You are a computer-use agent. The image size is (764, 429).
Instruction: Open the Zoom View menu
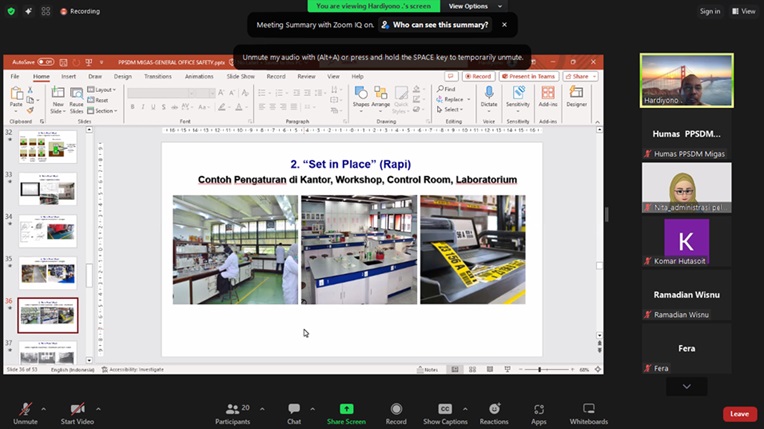pos(744,11)
